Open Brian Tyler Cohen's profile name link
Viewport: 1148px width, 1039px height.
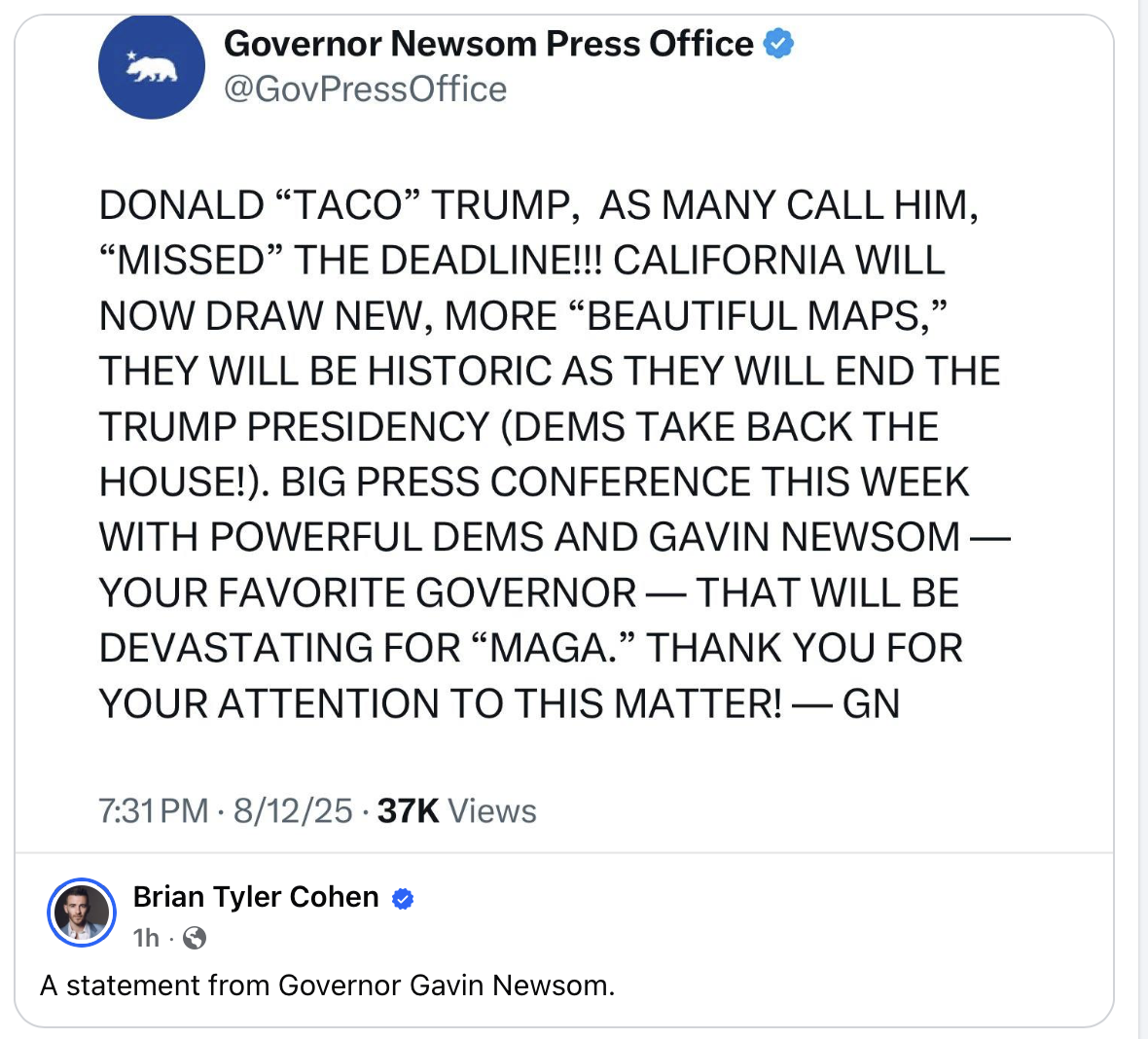point(256,897)
